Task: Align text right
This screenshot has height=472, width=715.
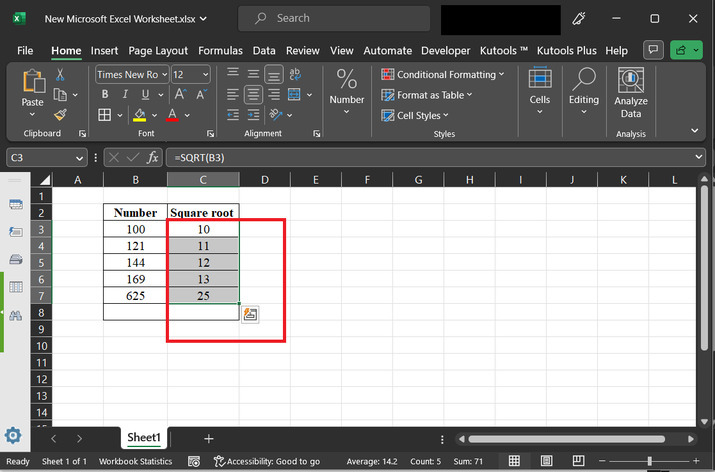Action: coord(274,94)
